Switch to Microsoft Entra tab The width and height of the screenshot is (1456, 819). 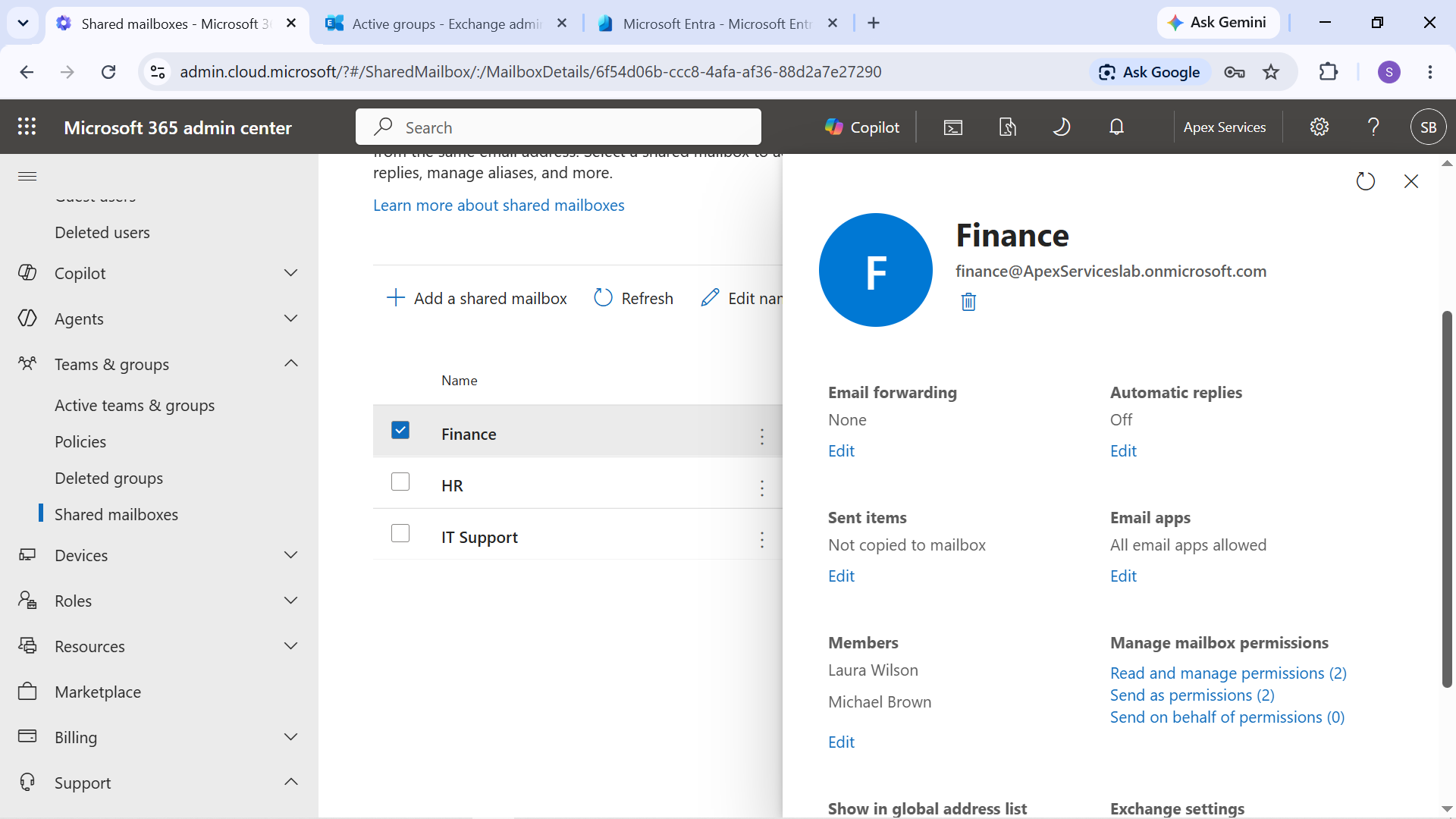[x=717, y=24]
